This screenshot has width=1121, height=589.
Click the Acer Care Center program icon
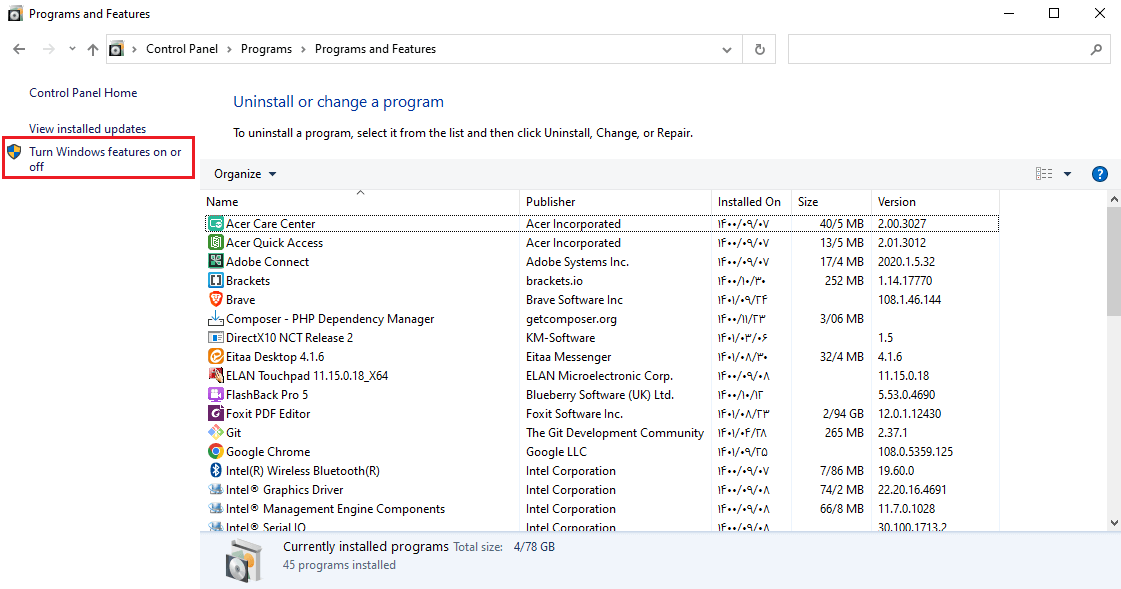pos(215,224)
